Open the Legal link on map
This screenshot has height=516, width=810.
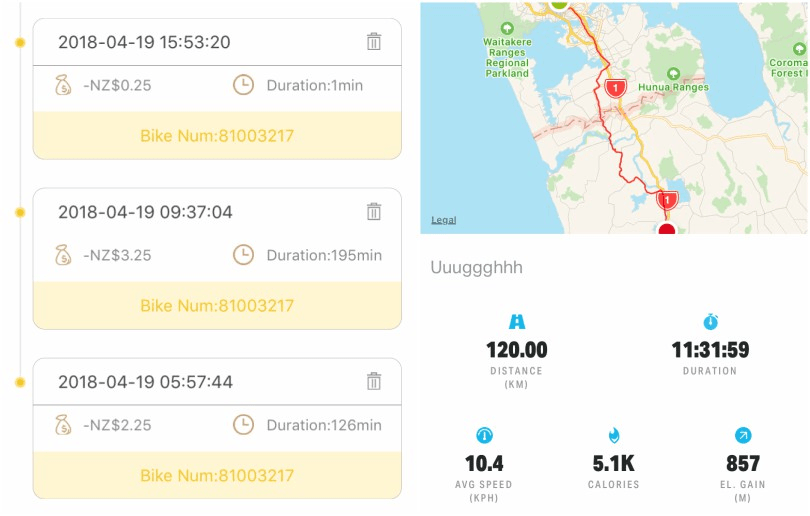(x=443, y=220)
